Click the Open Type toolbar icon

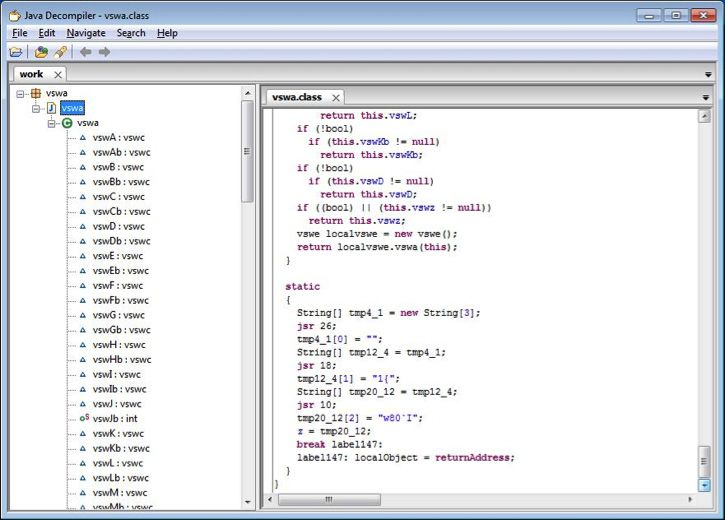coord(41,52)
